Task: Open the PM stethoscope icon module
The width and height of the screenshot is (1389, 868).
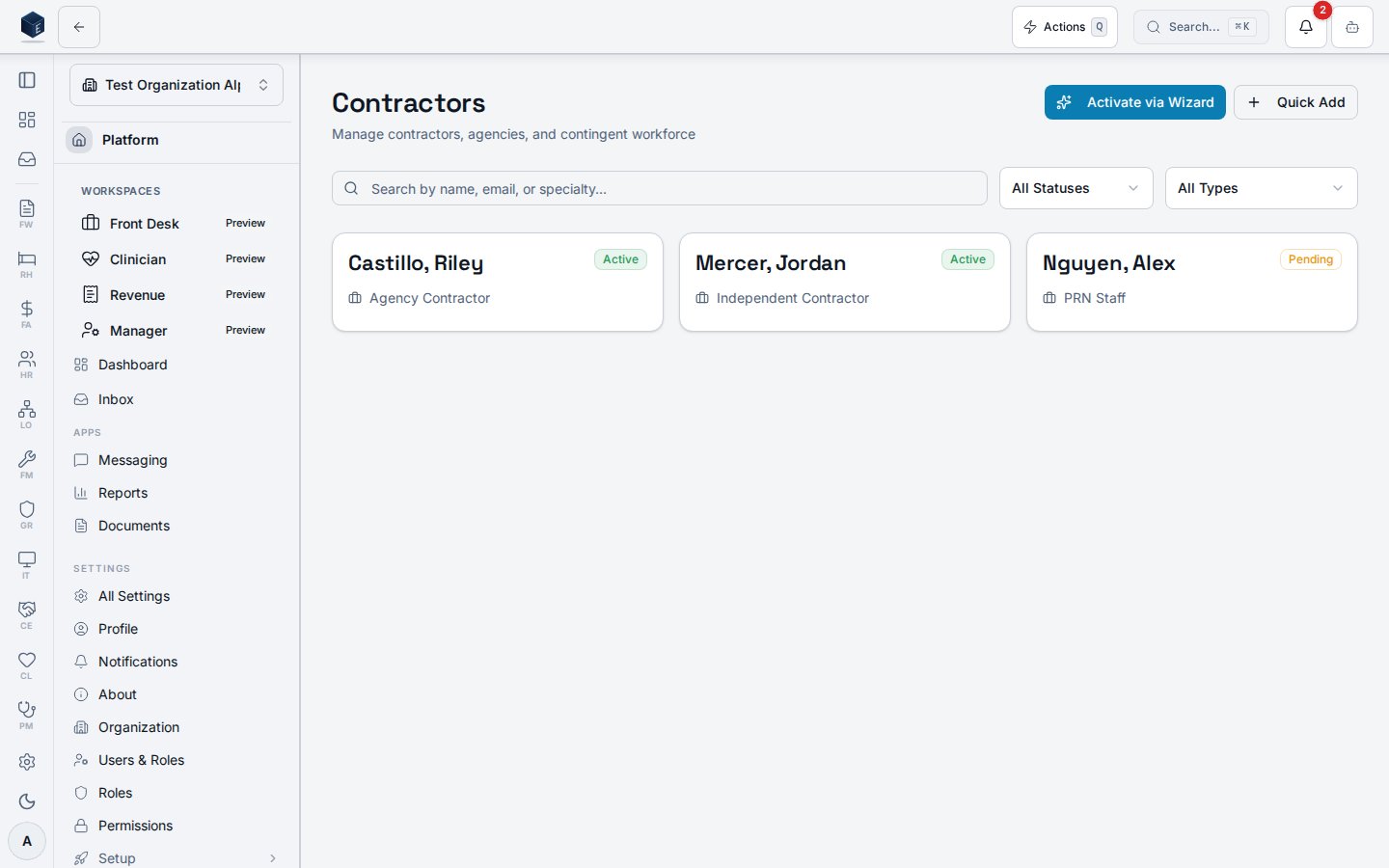Action: tap(27, 715)
